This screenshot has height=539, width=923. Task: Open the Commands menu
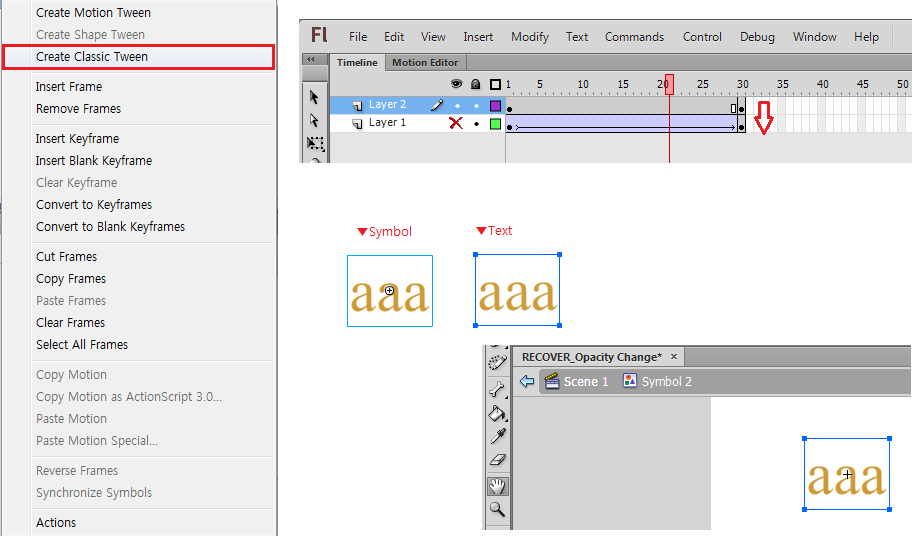tap(635, 36)
